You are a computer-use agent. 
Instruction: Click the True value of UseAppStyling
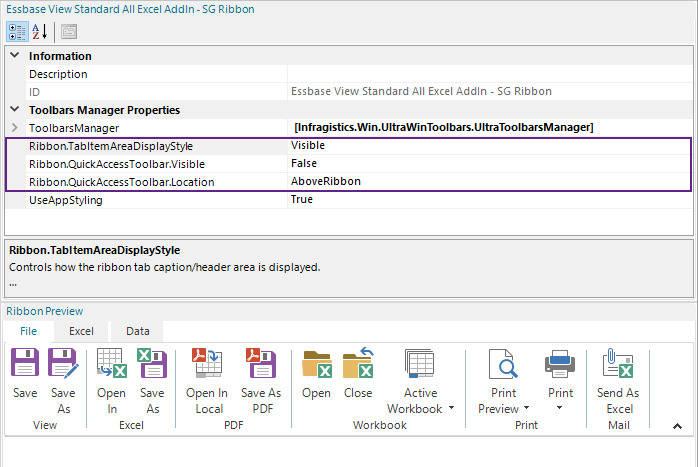click(302, 199)
